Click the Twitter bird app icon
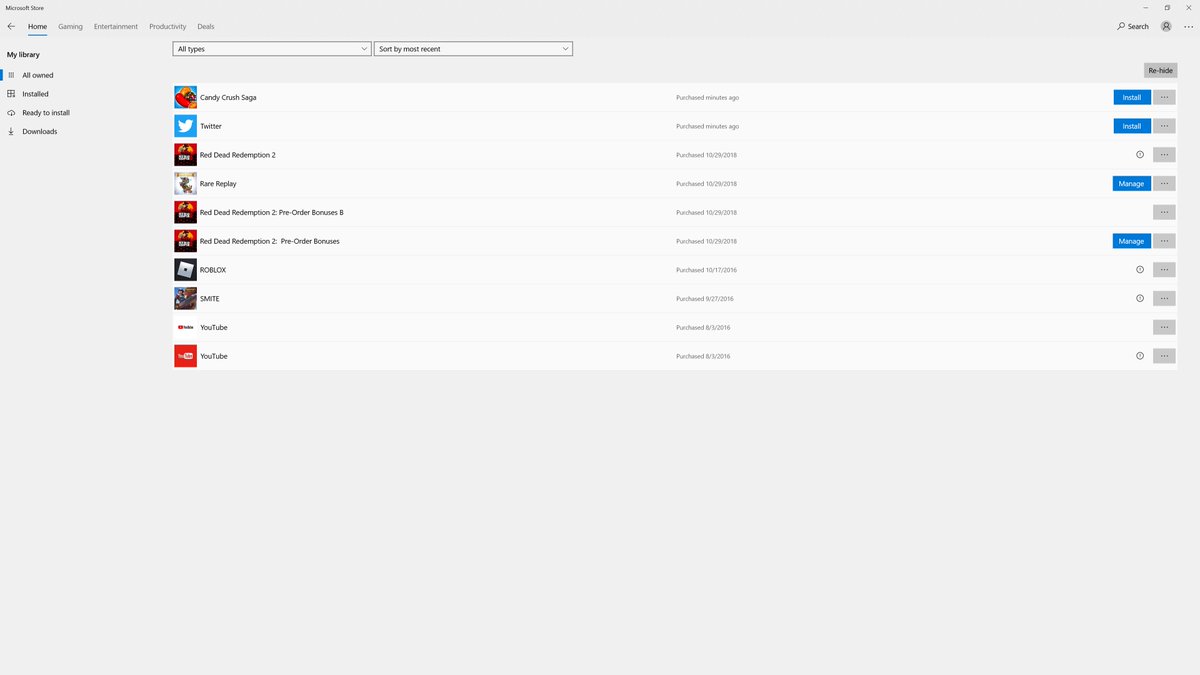This screenshot has width=1200, height=675. click(185, 126)
